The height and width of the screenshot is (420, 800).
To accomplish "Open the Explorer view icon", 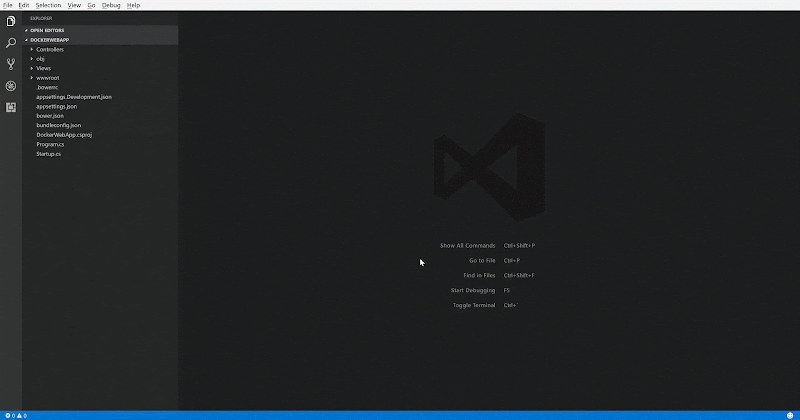I will (11, 21).
